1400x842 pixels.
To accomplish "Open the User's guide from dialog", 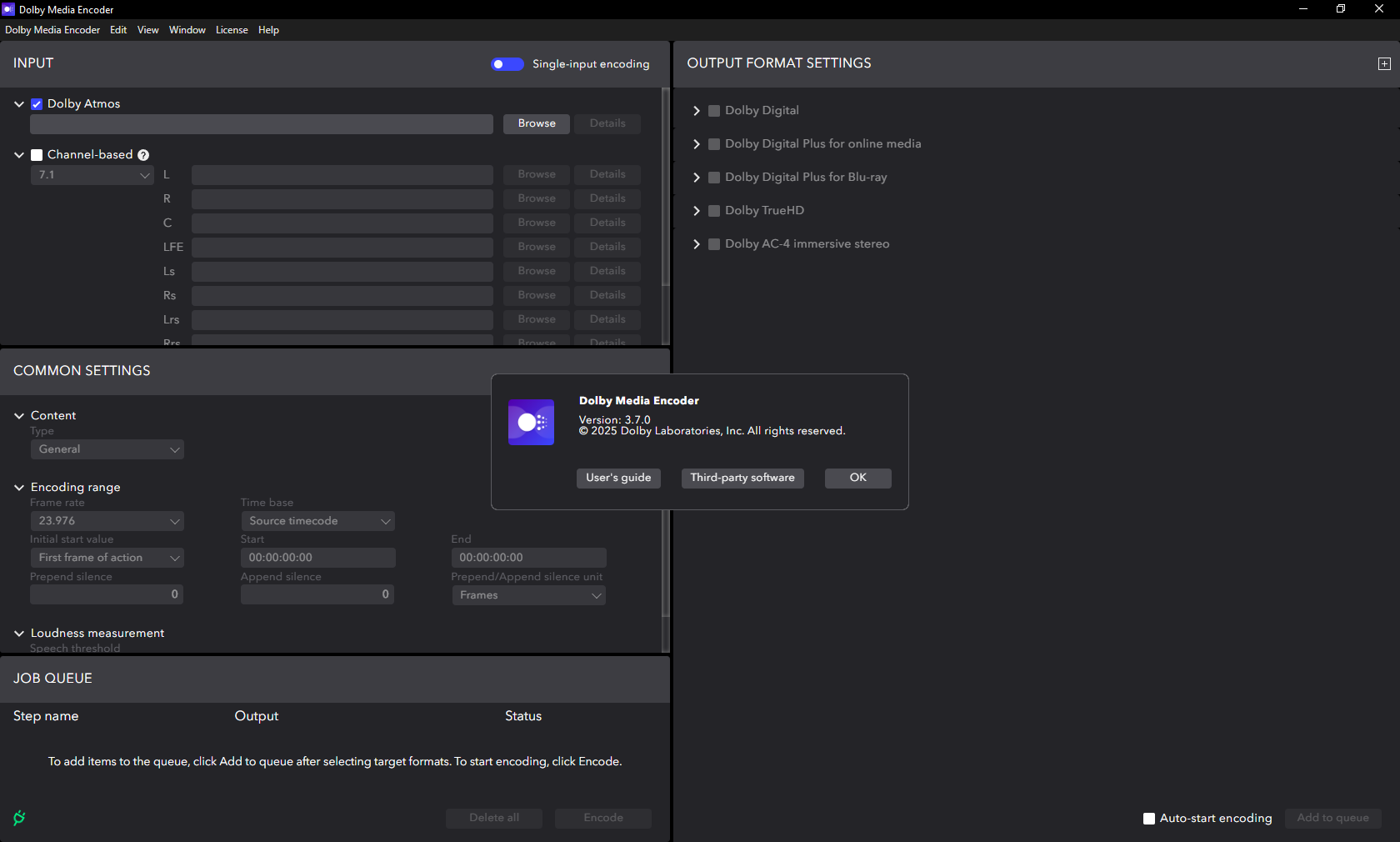I will (x=618, y=478).
